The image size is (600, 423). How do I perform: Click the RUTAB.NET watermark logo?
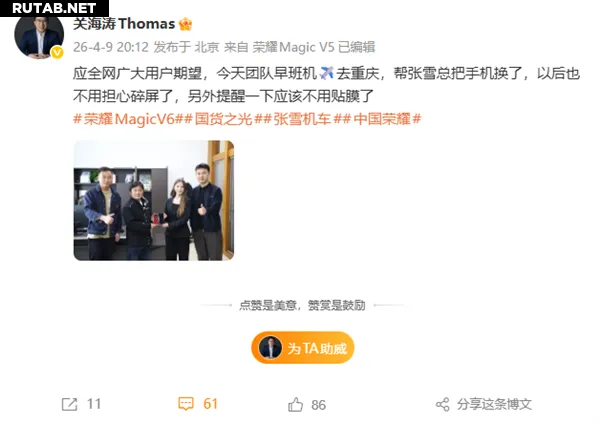pos(54,8)
